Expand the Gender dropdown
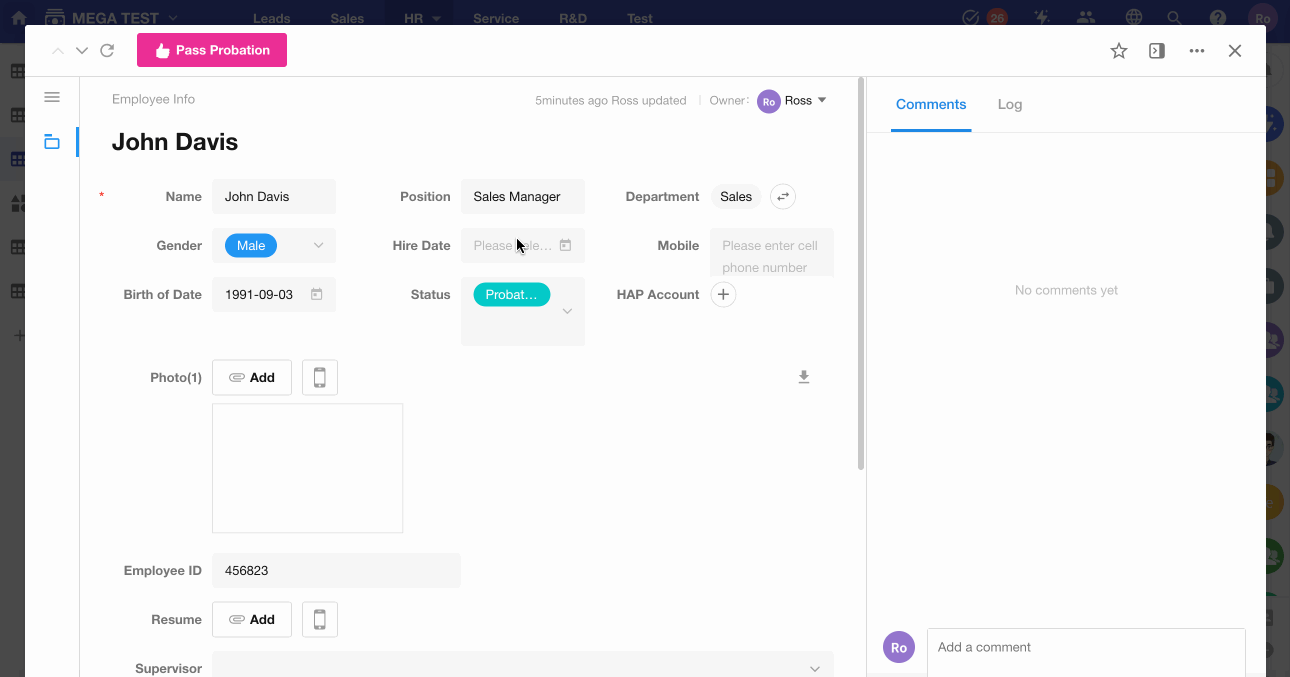Screen dimensions: 1290x677 pyautogui.click(x=318, y=246)
